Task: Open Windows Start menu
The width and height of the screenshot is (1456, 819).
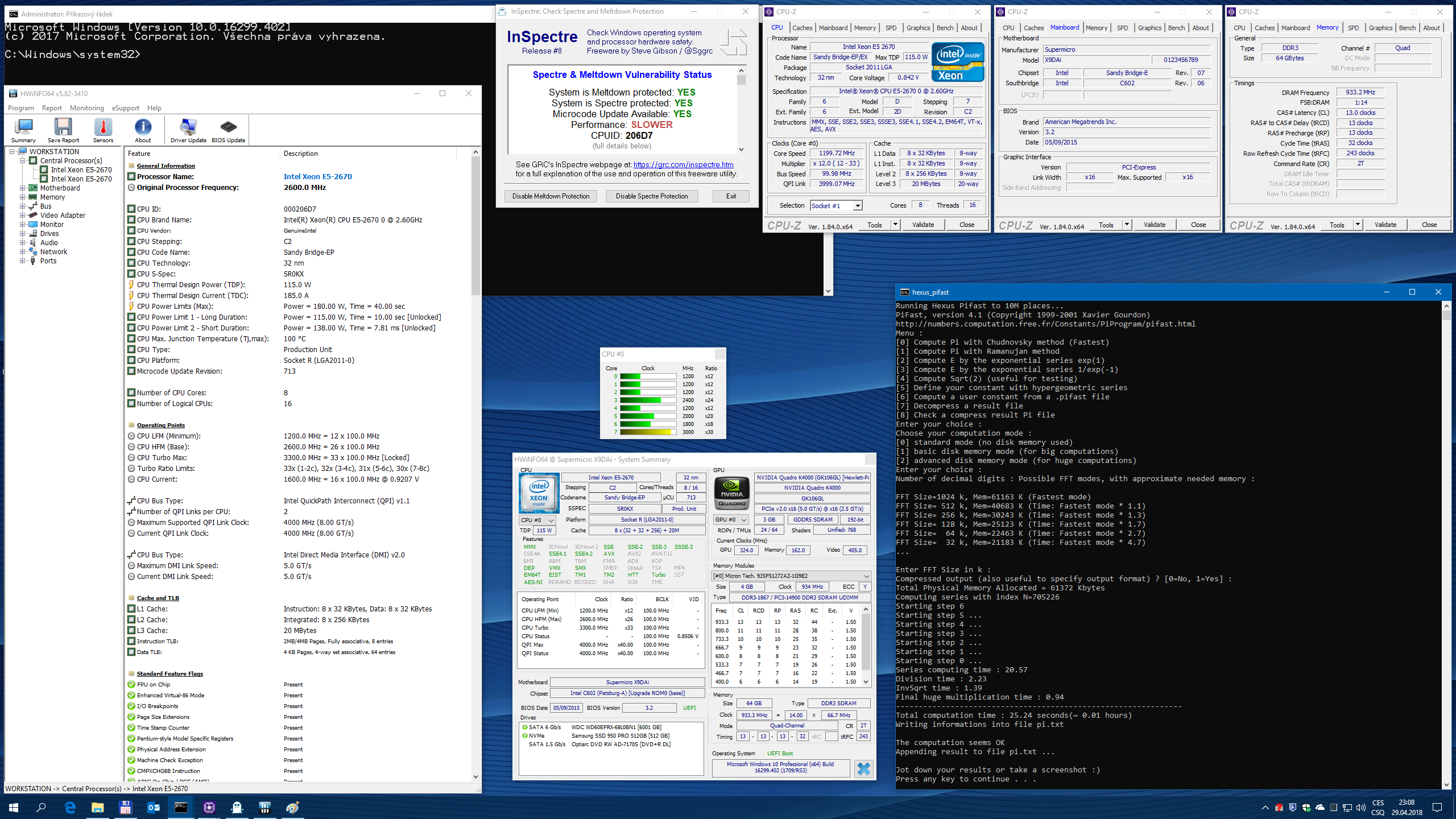Action: (14, 807)
